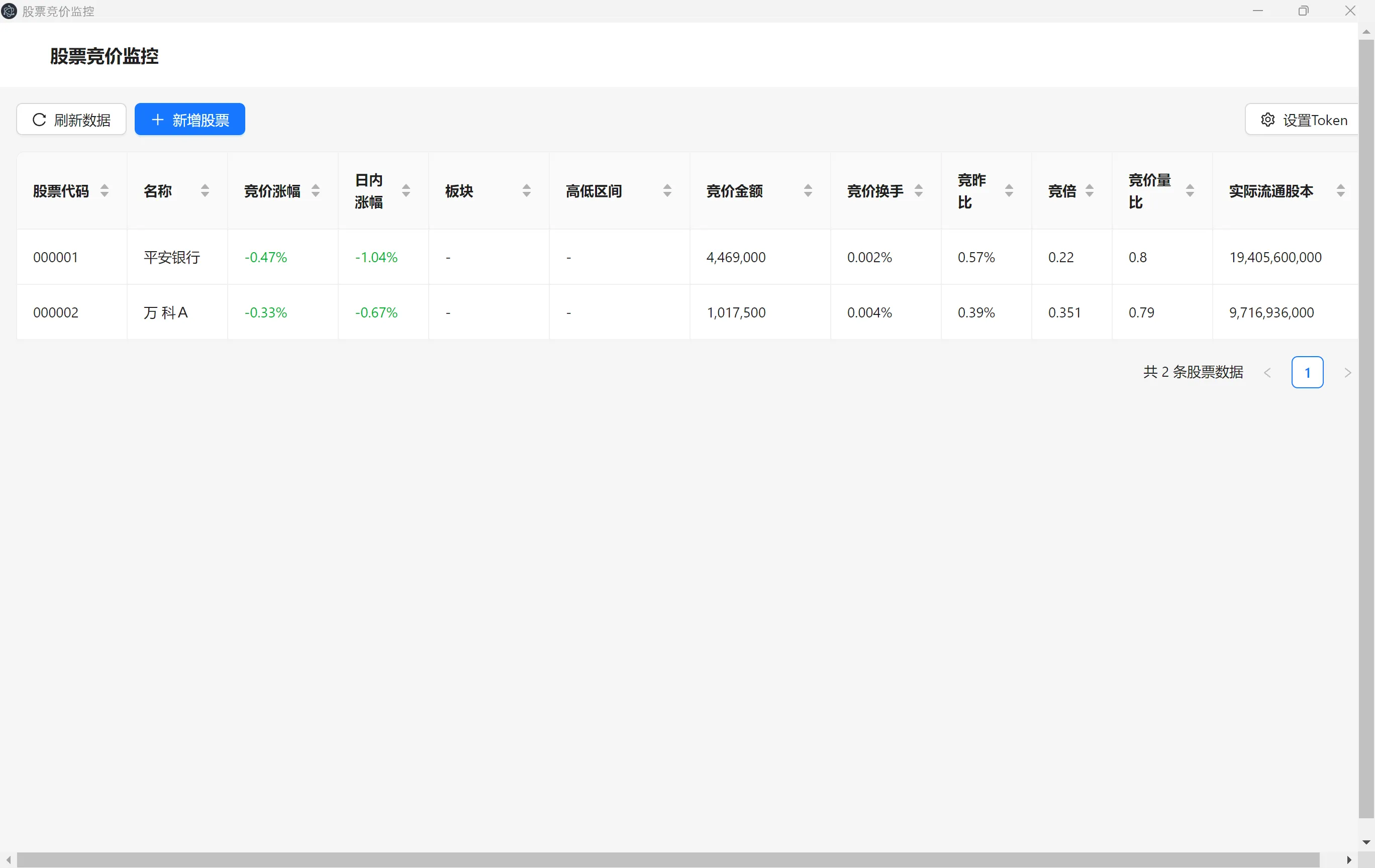The width and height of the screenshot is (1375, 868).
Task: Go to next page arrow
Action: [x=1347, y=373]
